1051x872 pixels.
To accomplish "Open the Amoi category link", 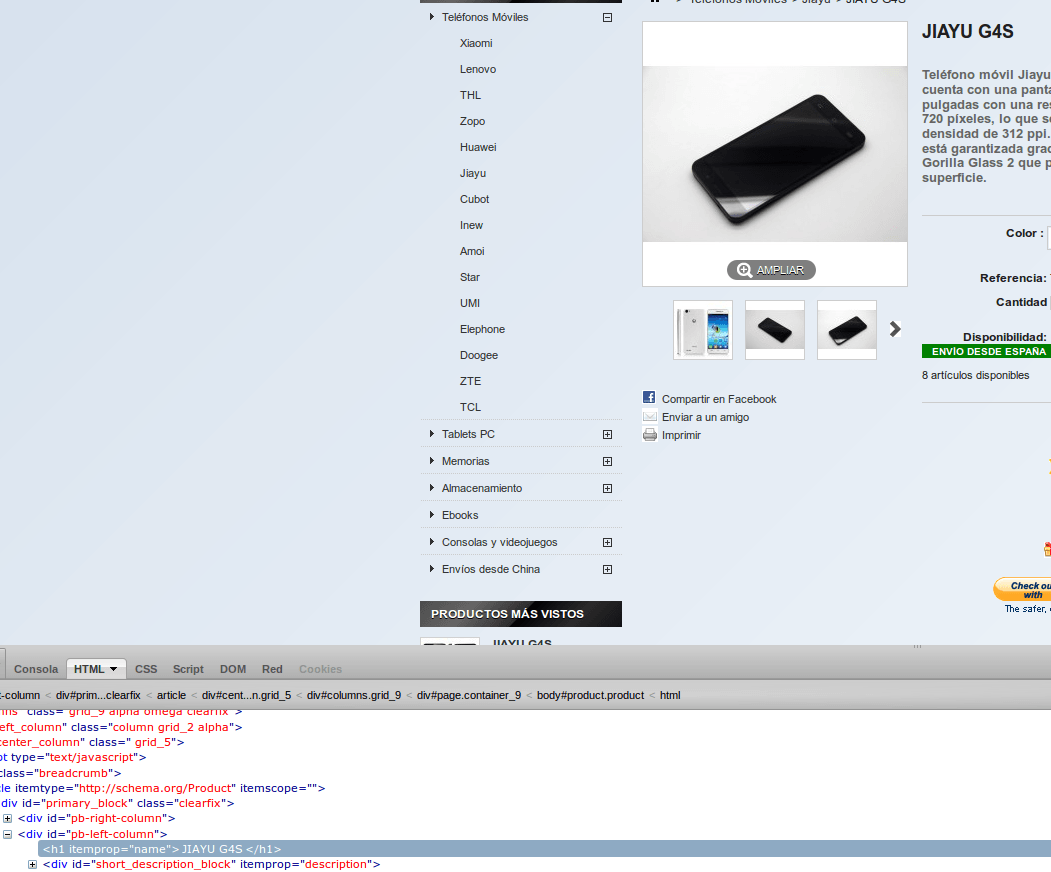I will point(472,251).
